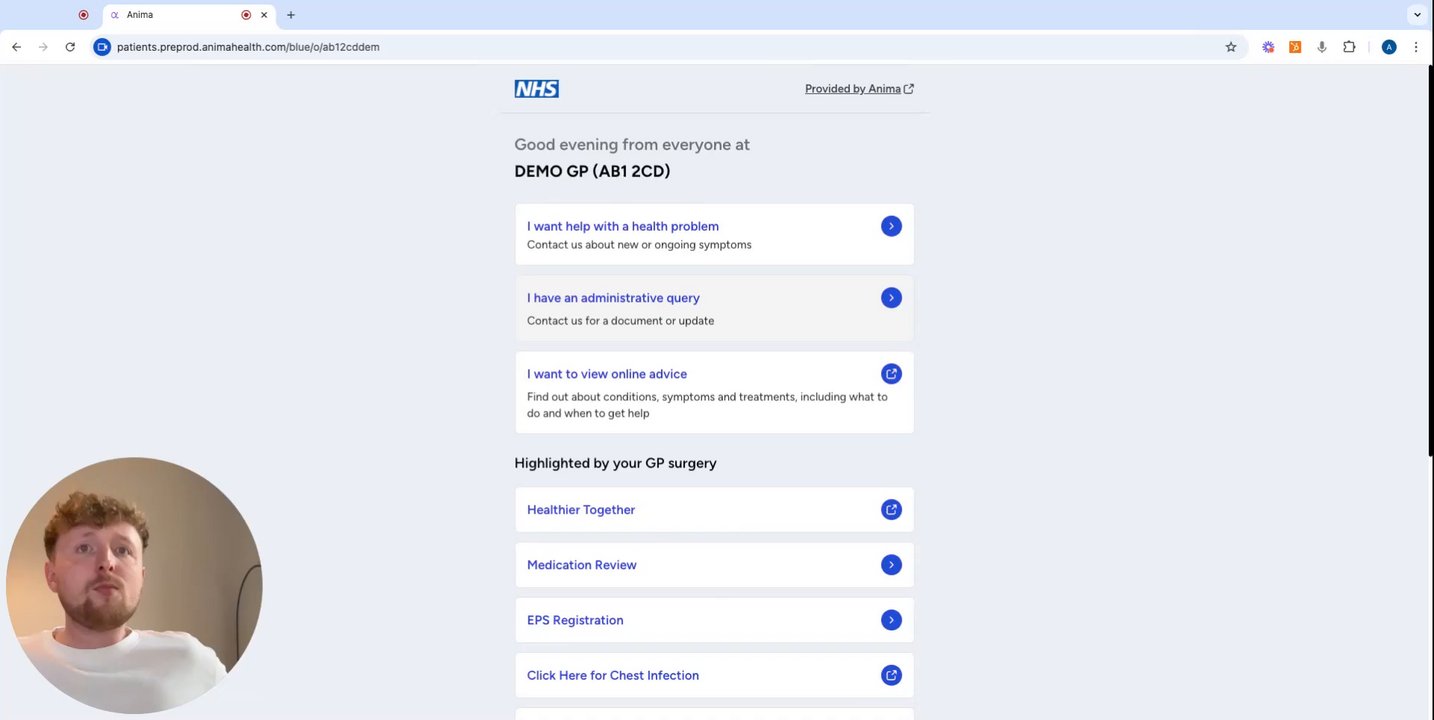Reload the page
Viewport: 1434px width, 720px height.
click(x=70, y=47)
